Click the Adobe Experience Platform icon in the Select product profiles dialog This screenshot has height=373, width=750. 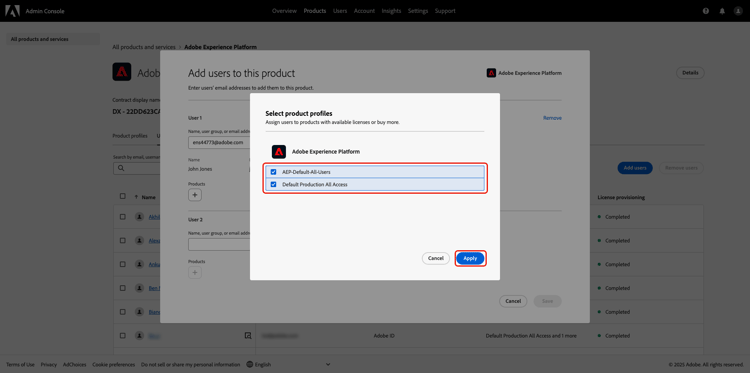click(279, 152)
